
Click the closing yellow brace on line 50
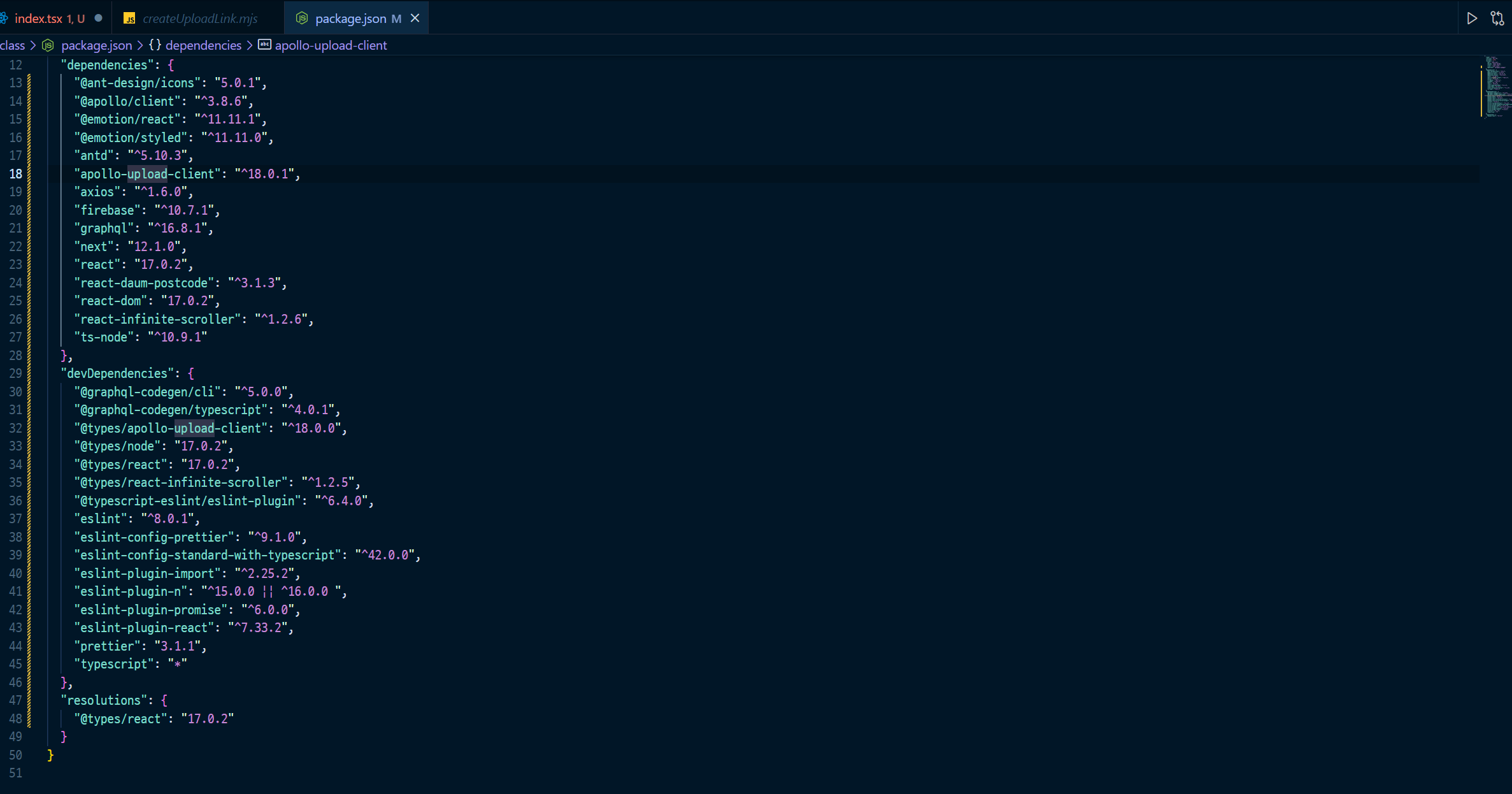tap(50, 755)
